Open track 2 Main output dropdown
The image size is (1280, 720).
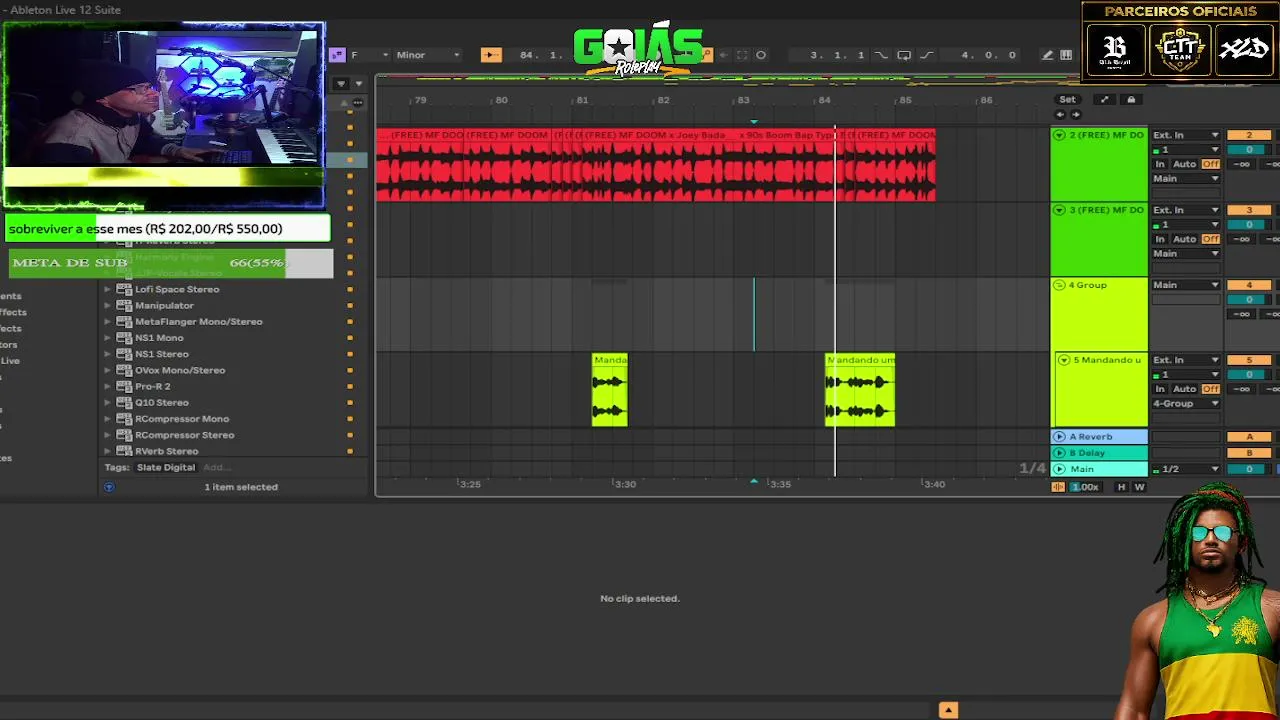pos(1186,179)
